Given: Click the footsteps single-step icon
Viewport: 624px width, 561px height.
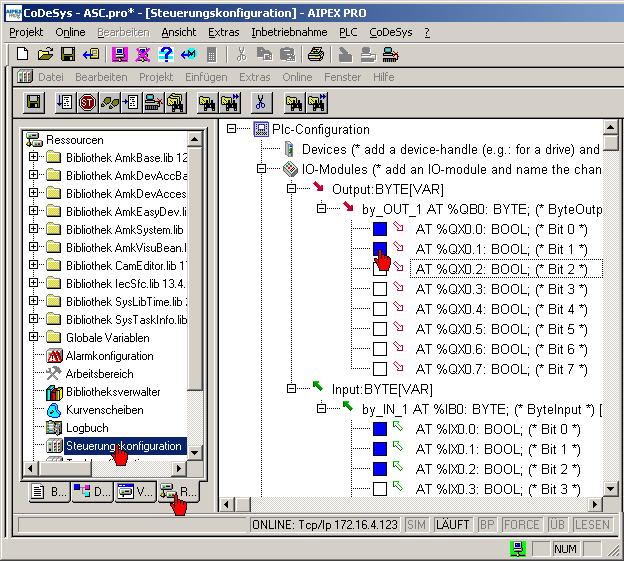Looking at the screenshot, I should [109, 103].
